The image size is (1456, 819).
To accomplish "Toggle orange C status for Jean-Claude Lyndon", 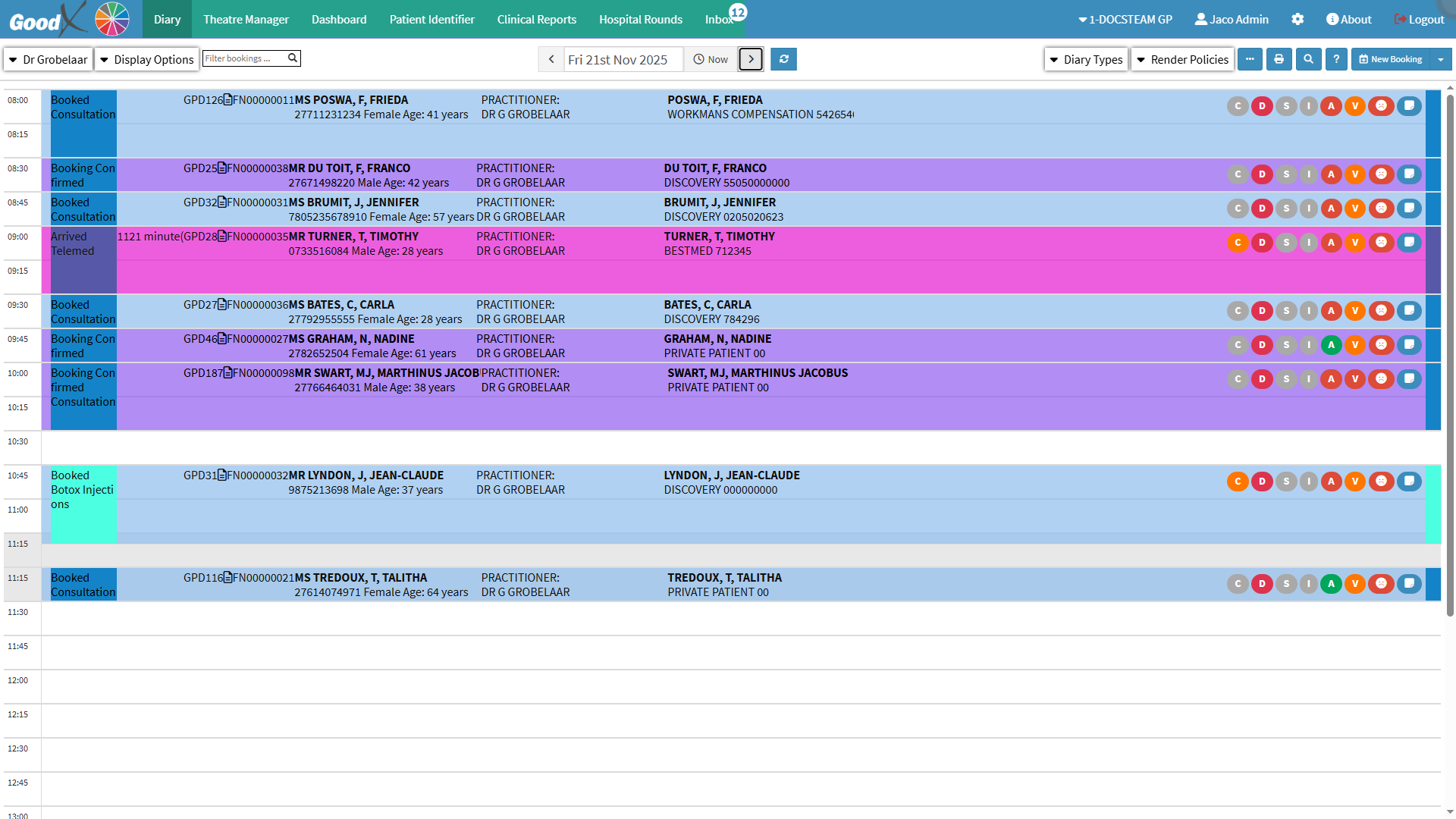I will click(1238, 482).
